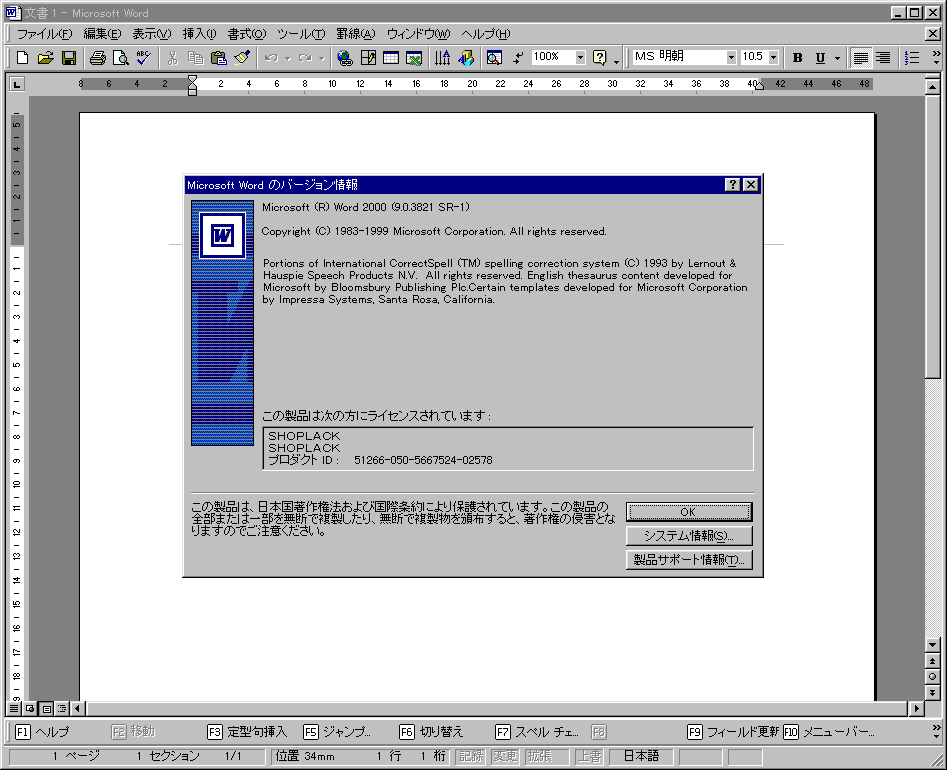Toggle the 上書 overtype indicator
The image size is (947, 770).
[x=589, y=756]
